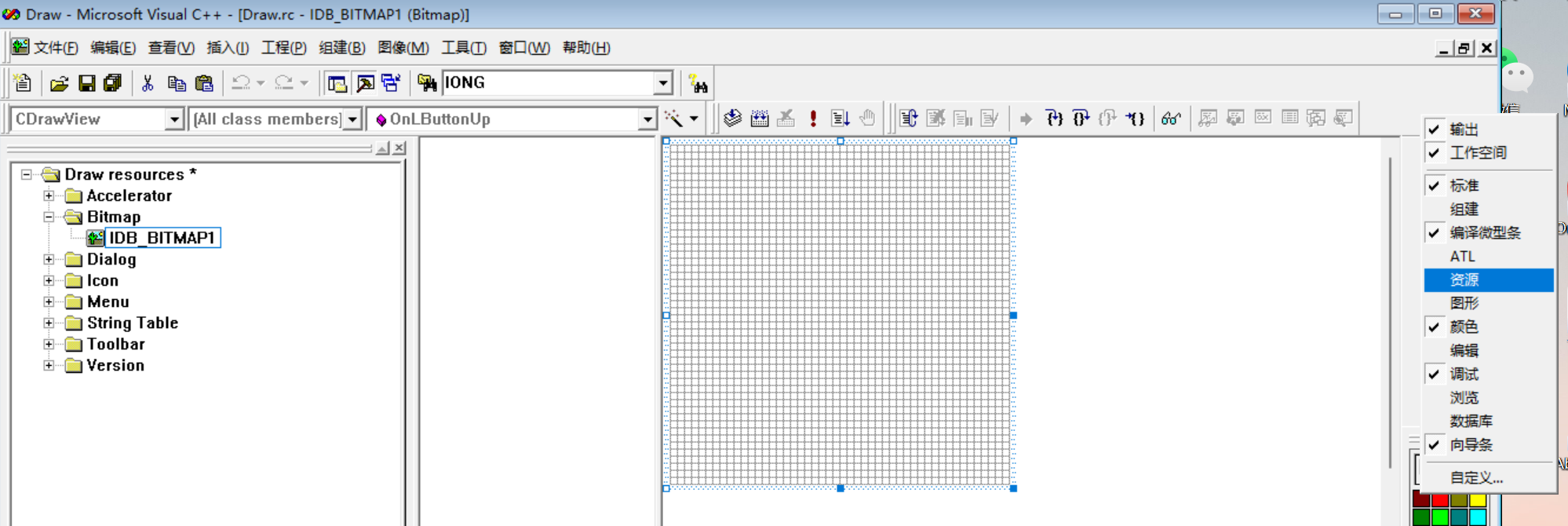The image size is (1568, 526).
Task: Collapse the Draw resources tree root
Action: [x=27, y=174]
